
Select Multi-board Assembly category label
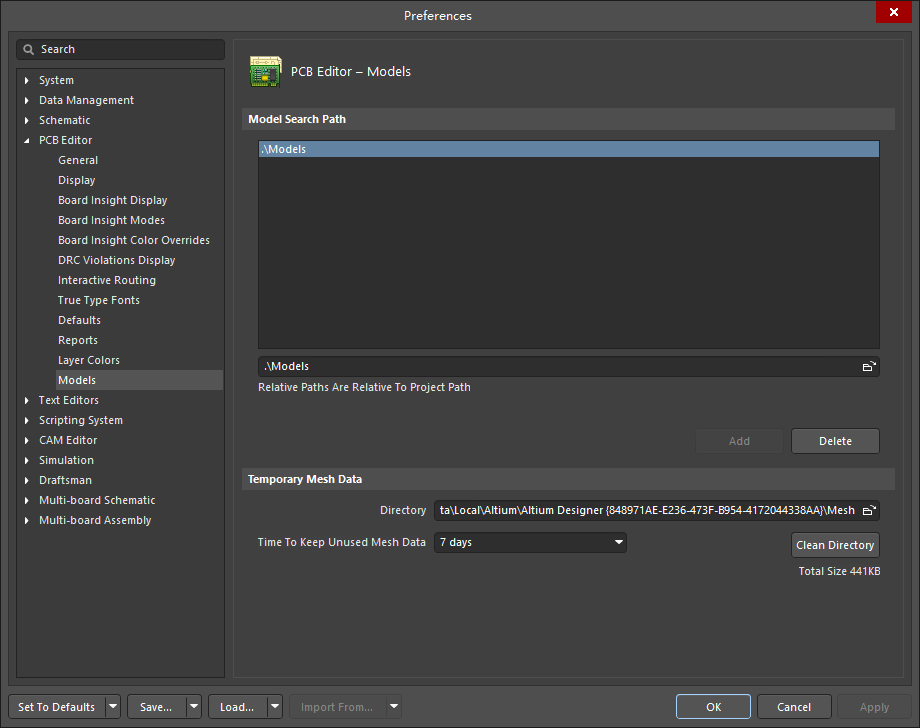[95, 520]
